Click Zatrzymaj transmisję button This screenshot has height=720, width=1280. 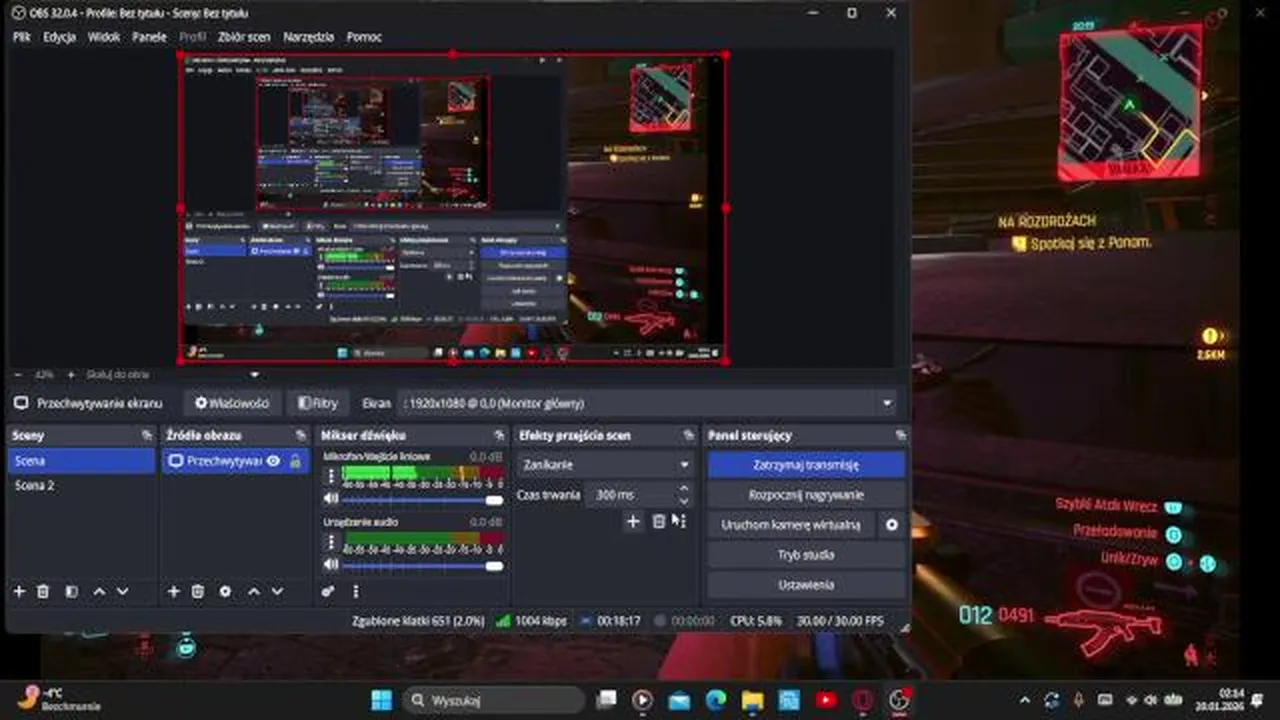[x=806, y=465]
